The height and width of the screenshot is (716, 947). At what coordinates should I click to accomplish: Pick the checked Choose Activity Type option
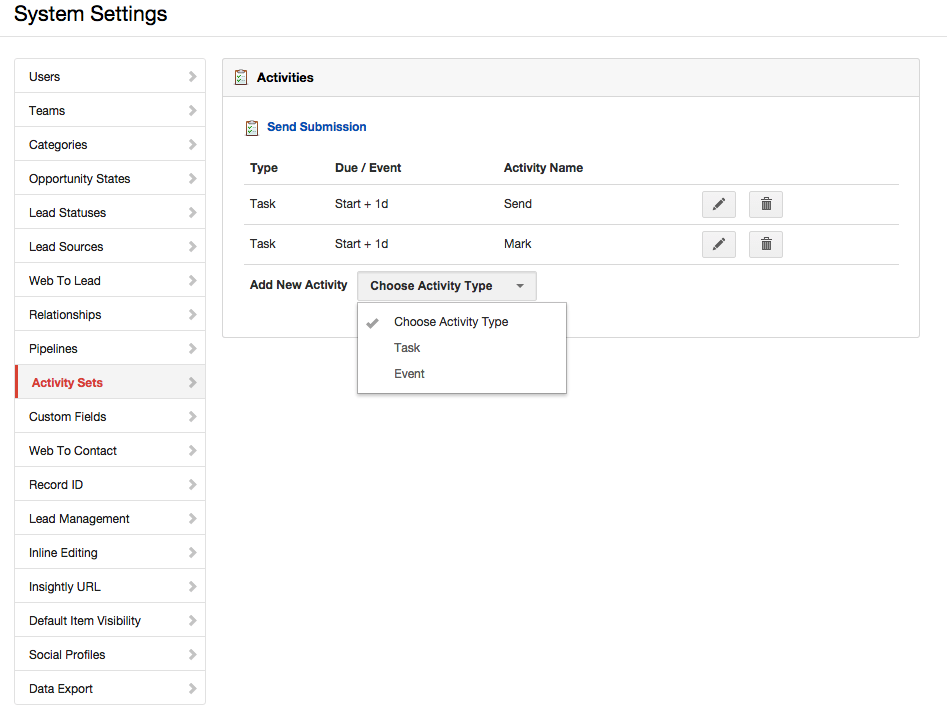(451, 322)
